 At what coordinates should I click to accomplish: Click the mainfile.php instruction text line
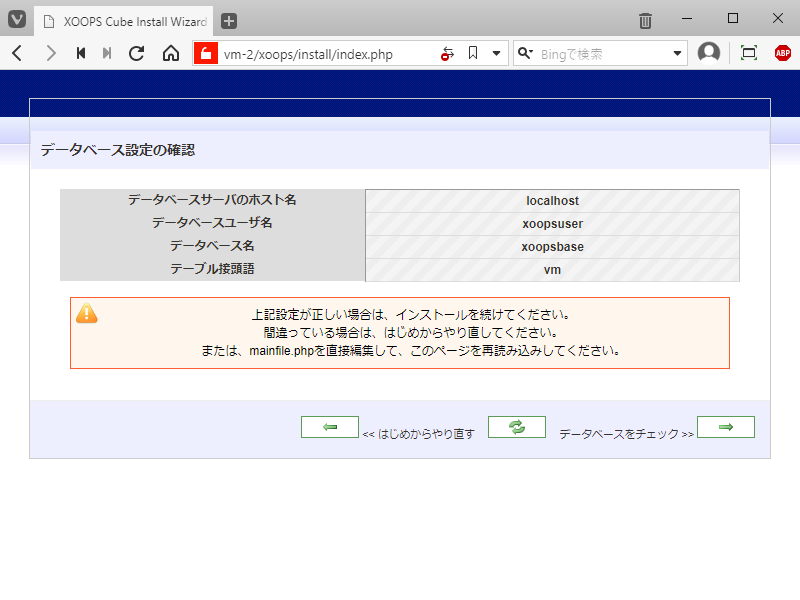click(411, 351)
